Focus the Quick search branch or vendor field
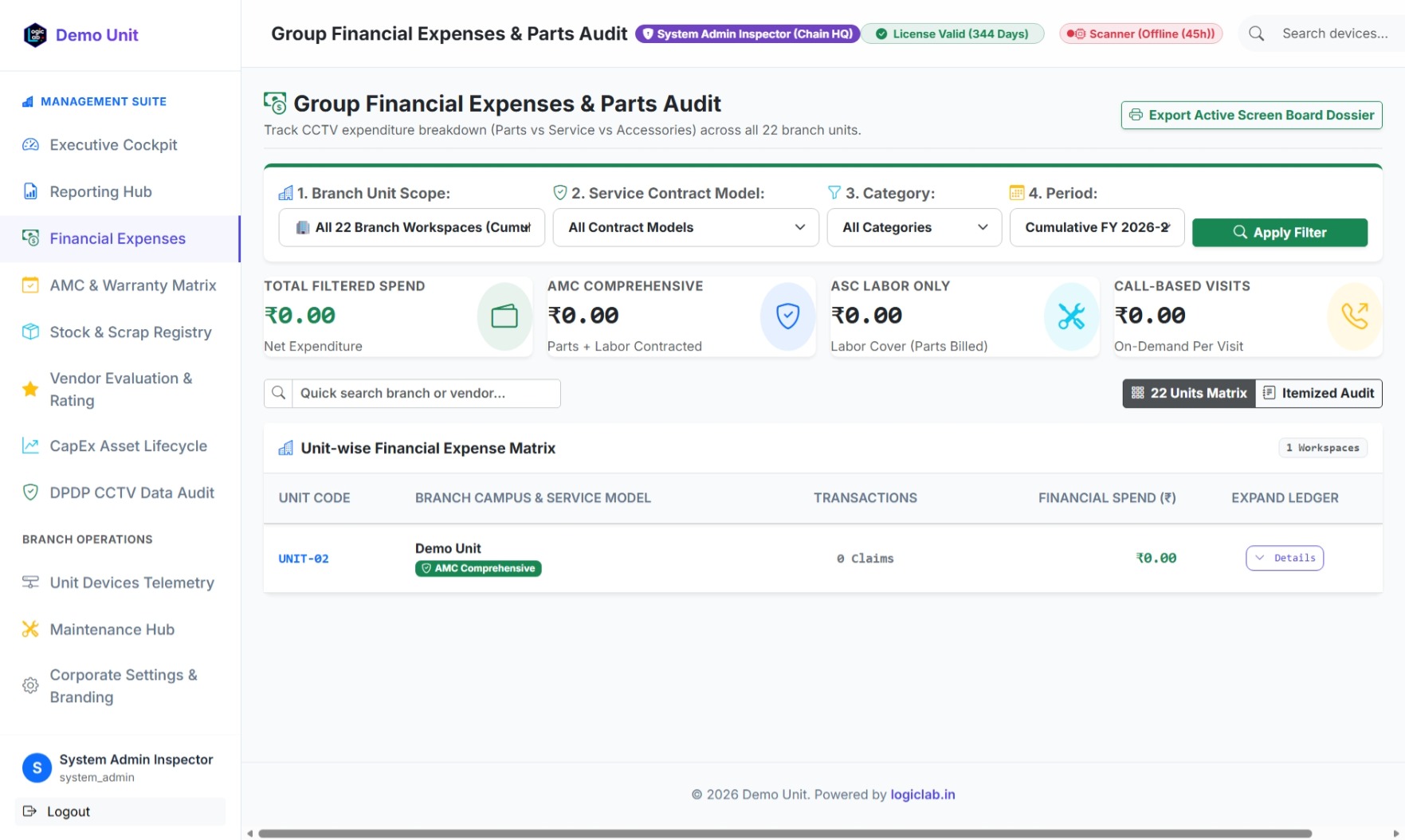 (426, 393)
